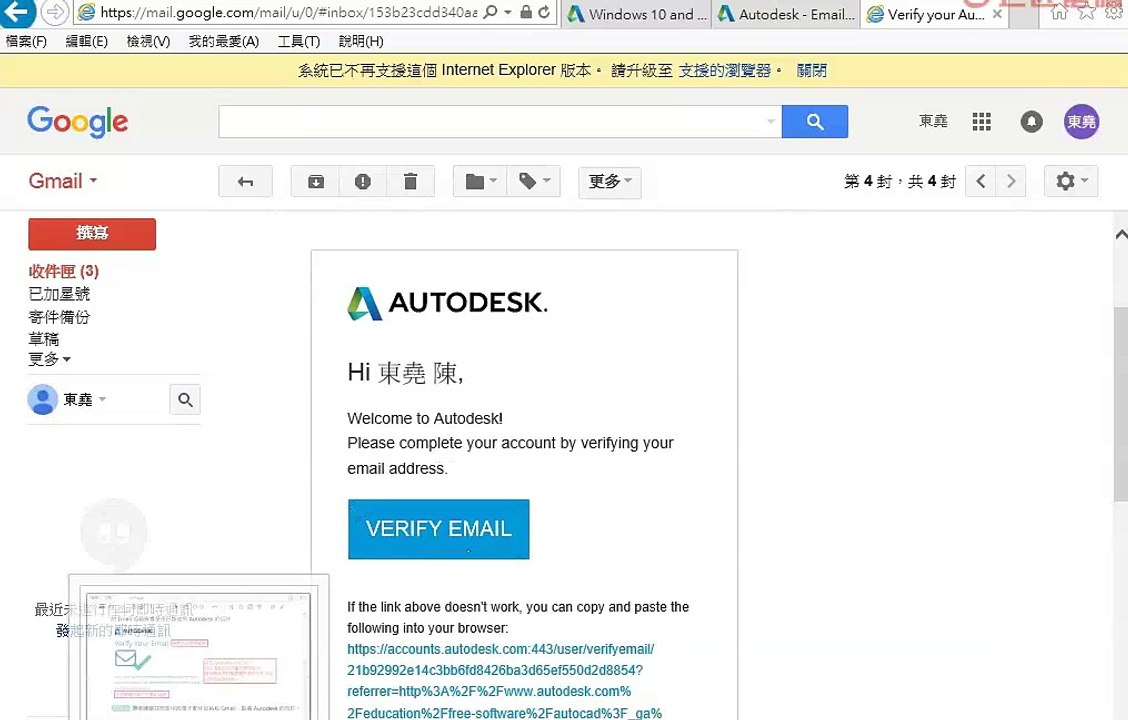
Task: Open the settings gear dropdown
Action: 1071,181
